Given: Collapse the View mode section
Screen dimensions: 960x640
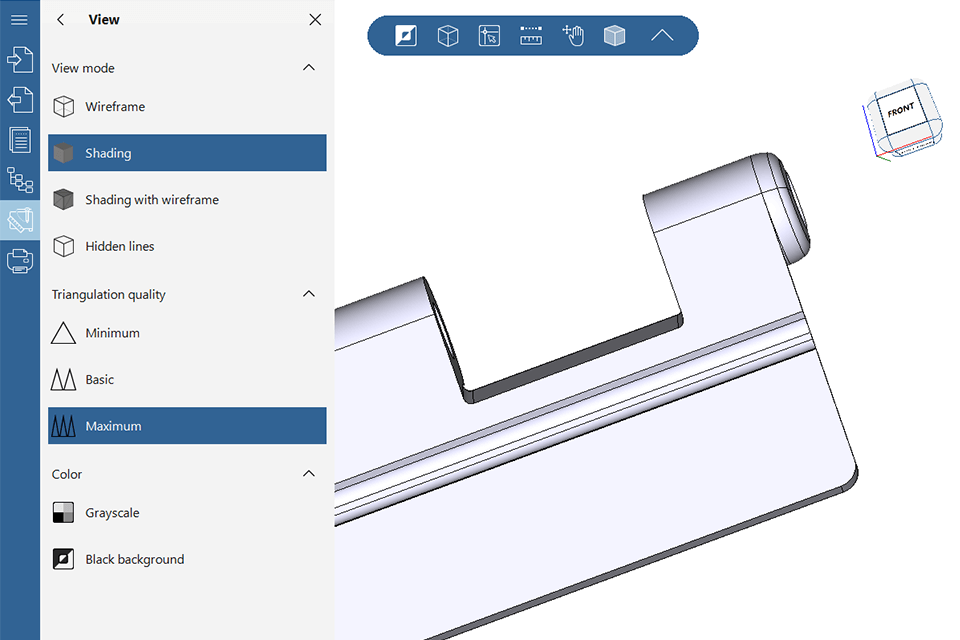Looking at the screenshot, I should point(309,67).
